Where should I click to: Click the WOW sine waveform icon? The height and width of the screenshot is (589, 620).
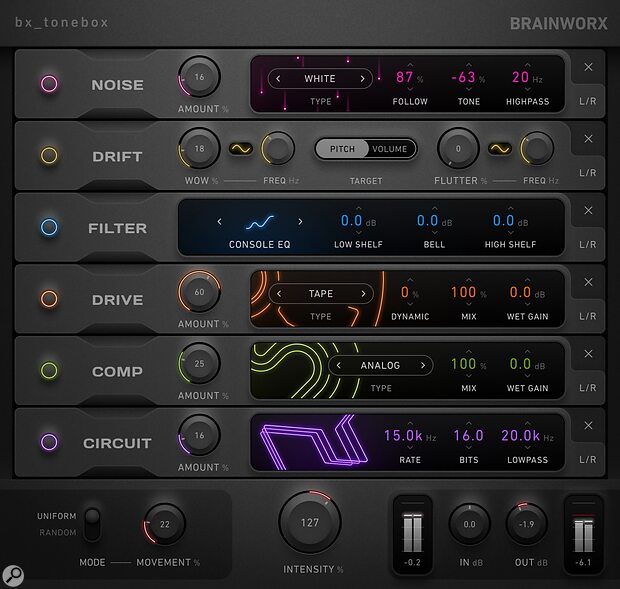point(241,149)
